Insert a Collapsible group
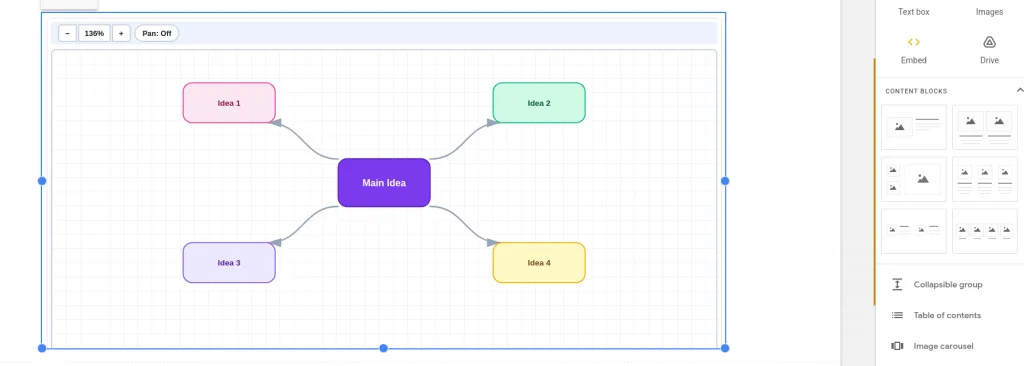The image size is (1024, 366). point(947,284)
